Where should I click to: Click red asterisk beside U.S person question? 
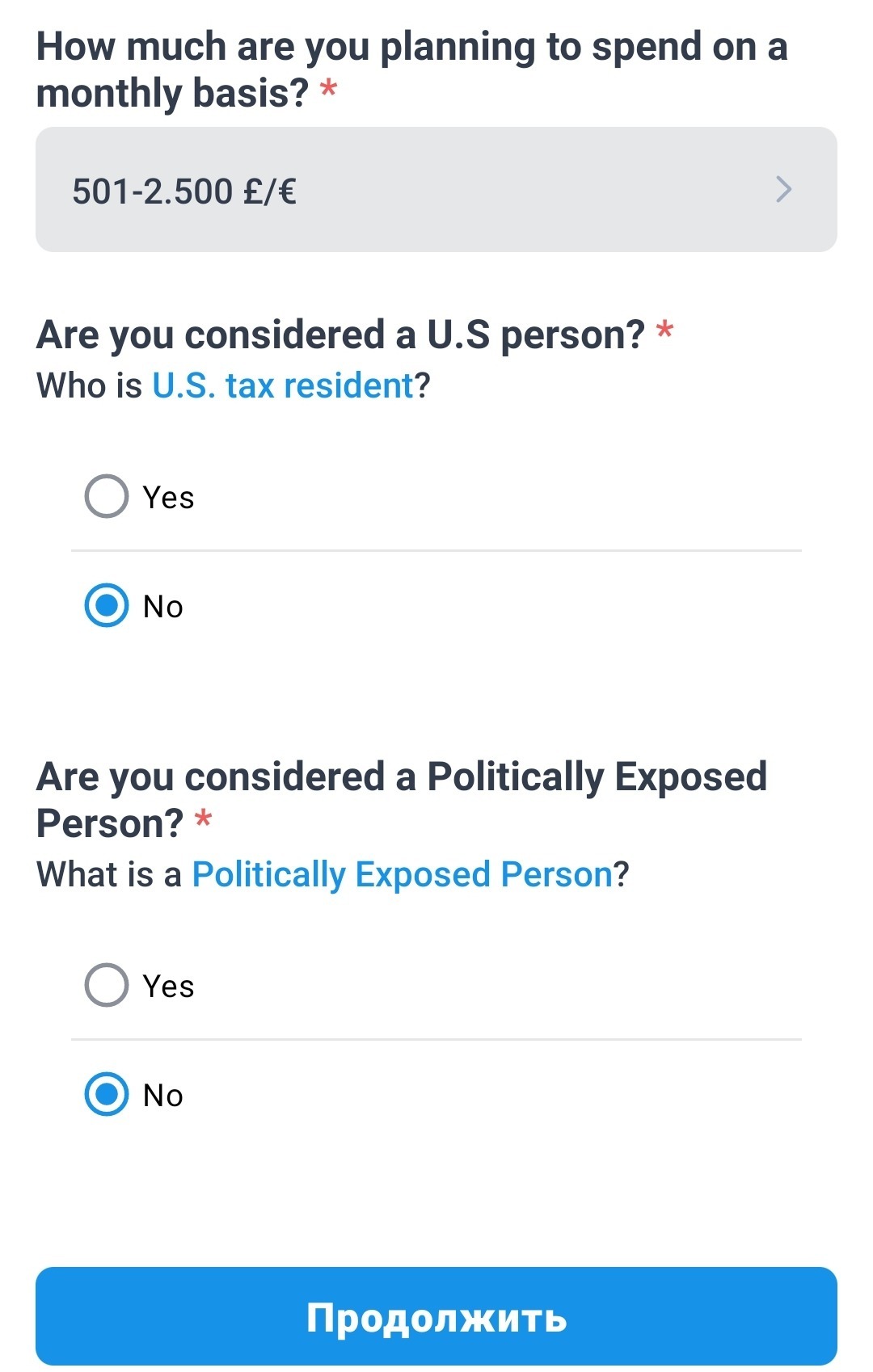[x=664, y=330]
